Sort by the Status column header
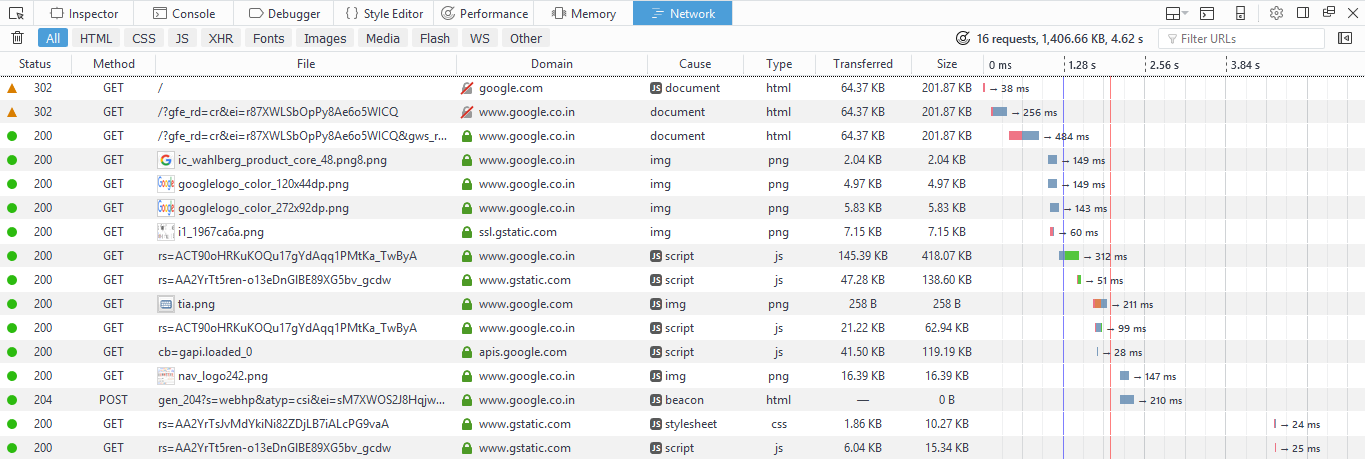The width and height of the screenshot is (1365, 475). (35, 64)
